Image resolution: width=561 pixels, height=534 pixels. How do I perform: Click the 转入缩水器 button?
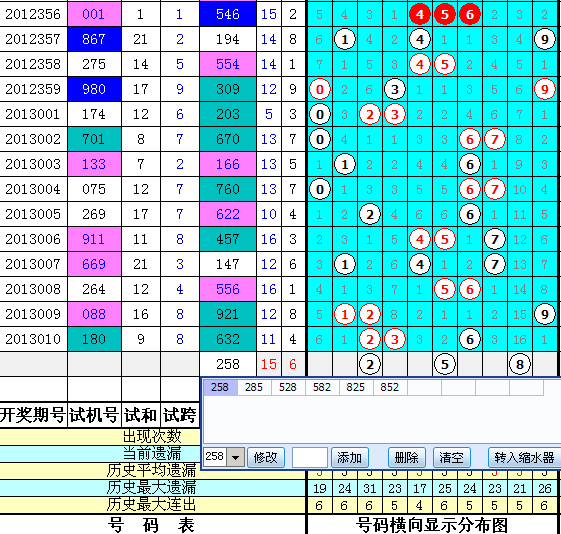click(x=524, y=457)
